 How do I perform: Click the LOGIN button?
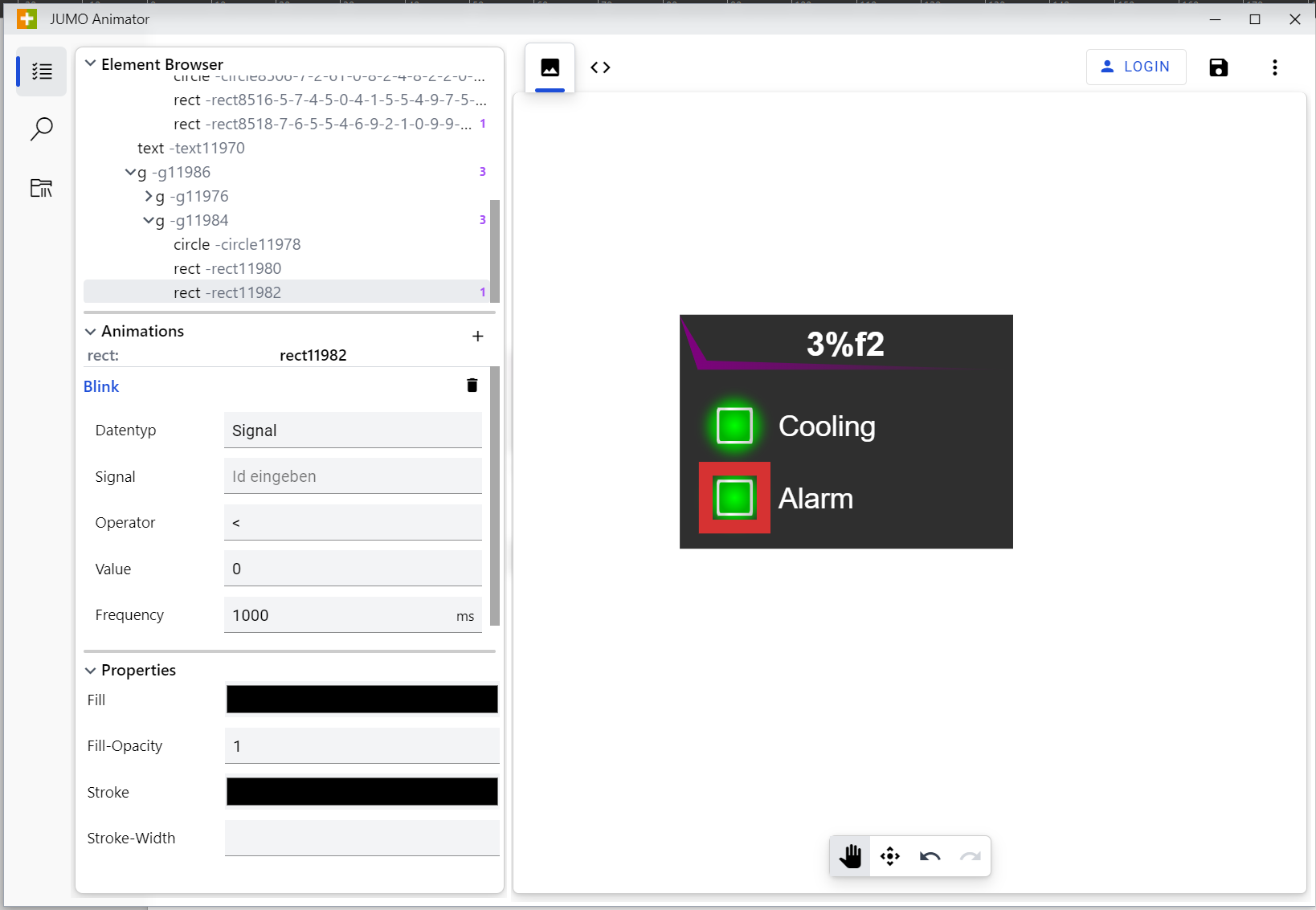(x=1136, y=67)
